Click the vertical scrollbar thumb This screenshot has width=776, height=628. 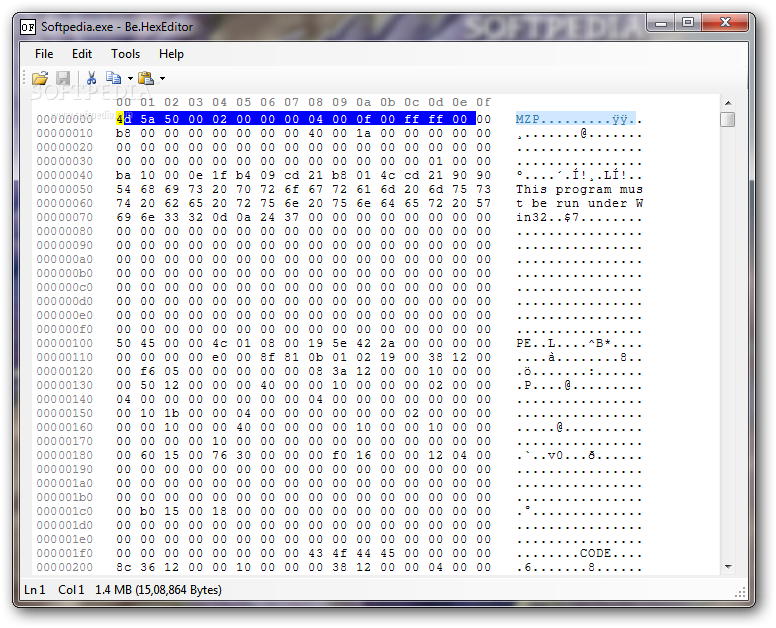pyautogui.click(x=728, y=119)
